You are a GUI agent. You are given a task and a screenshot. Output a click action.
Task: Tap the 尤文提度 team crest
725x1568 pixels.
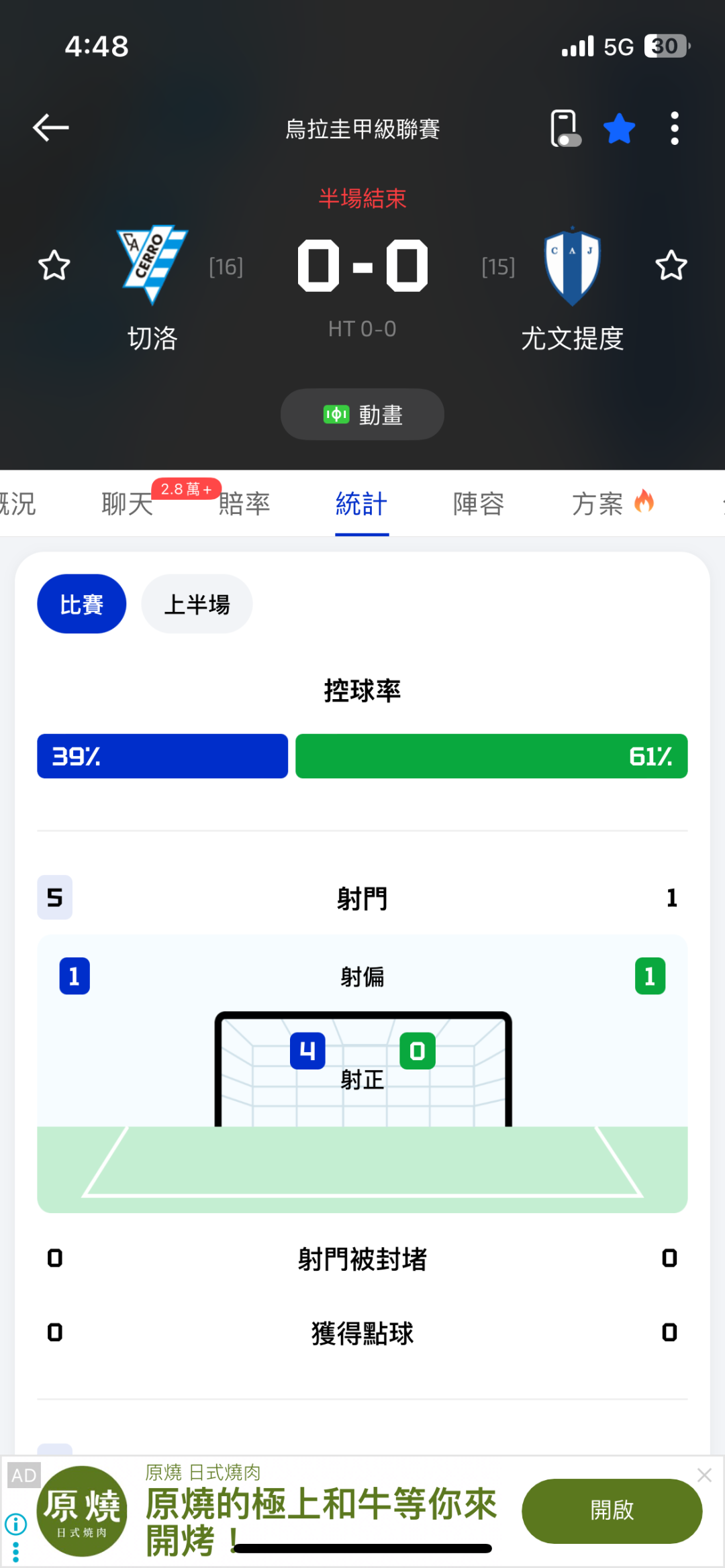(572, 266)
